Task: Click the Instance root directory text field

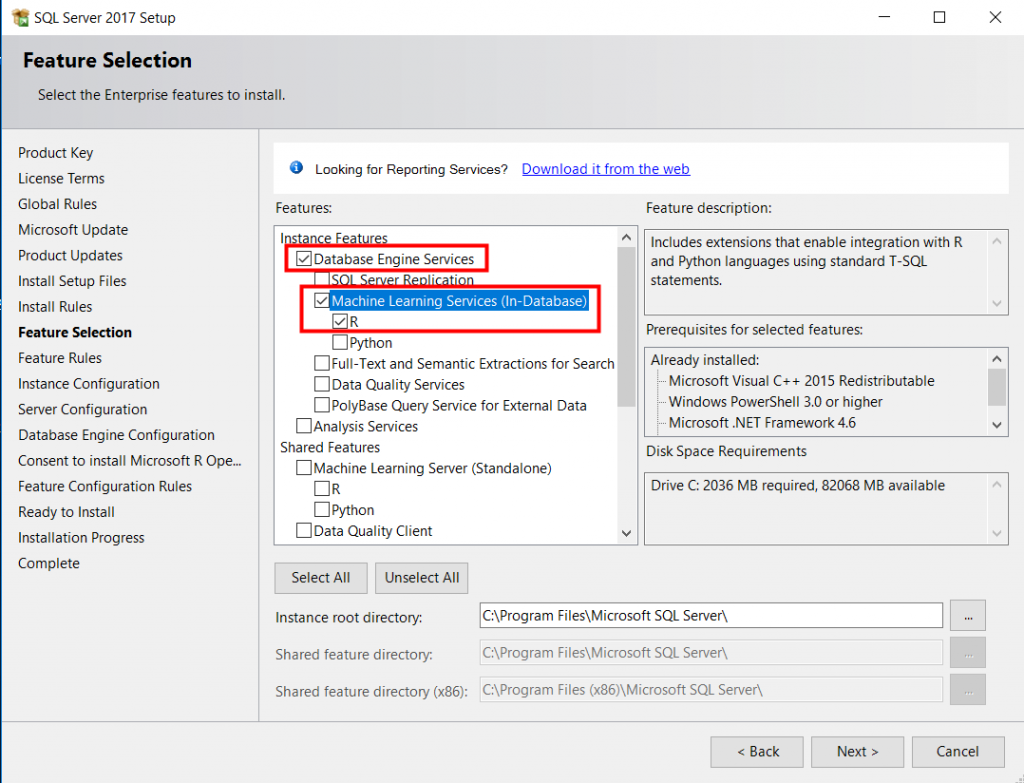Action: coord(711,615)
